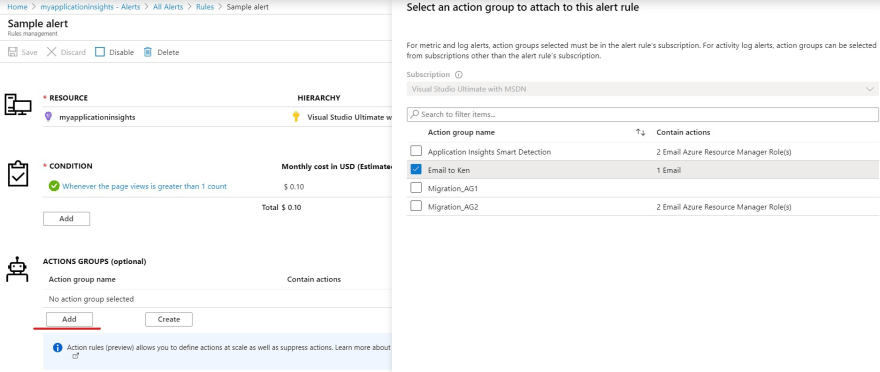
Task: Click Sample alert breadcrumb text
Action: pos(248,7)
